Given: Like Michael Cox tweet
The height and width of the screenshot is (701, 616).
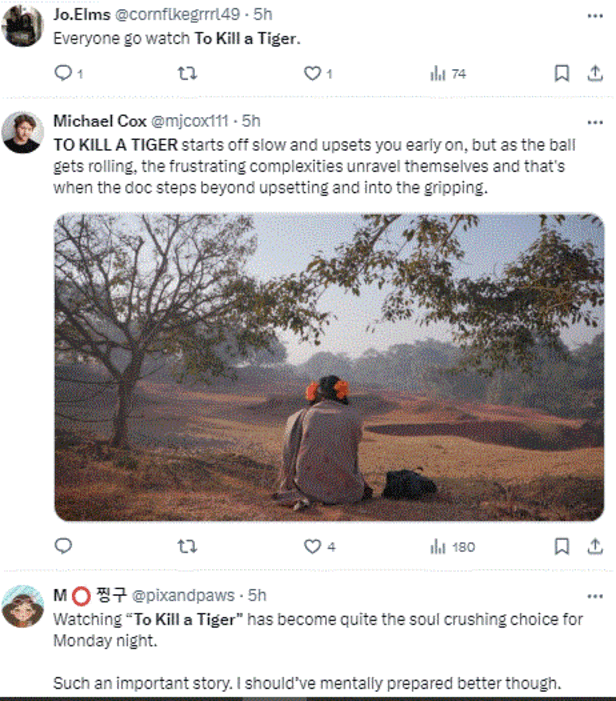Looking at the screenshot, I should pyautogui.click(x=313, y=546).
